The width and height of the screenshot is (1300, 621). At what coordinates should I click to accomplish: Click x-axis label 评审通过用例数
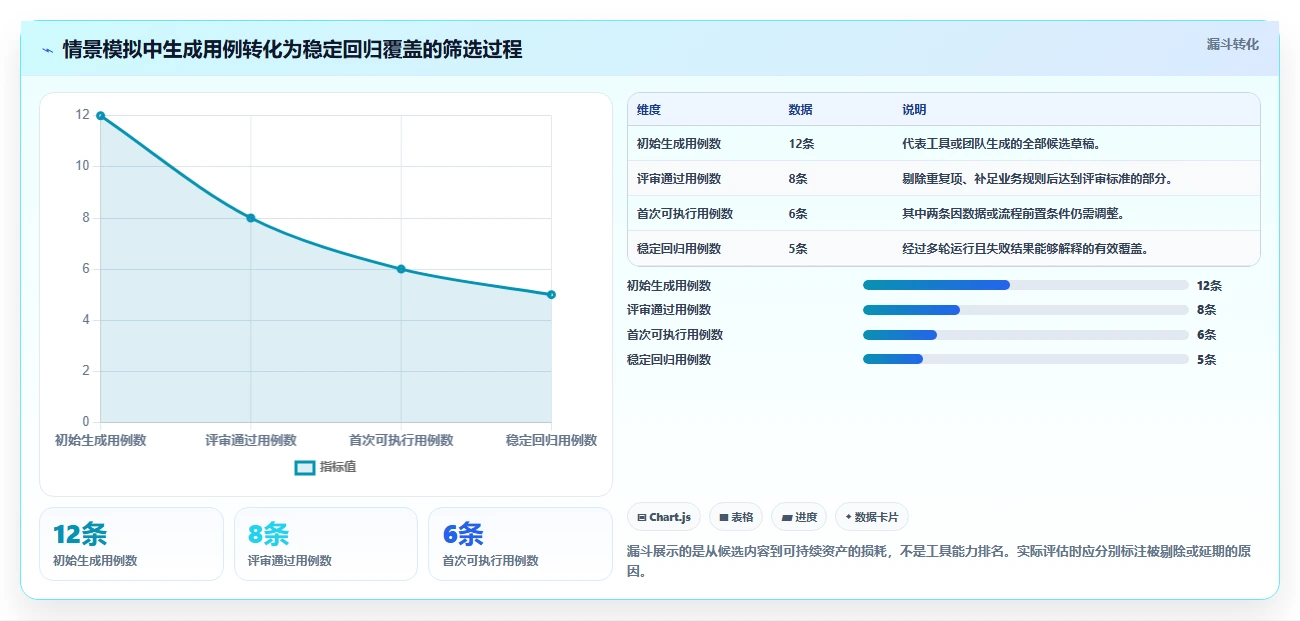click(x=251, y=440)
